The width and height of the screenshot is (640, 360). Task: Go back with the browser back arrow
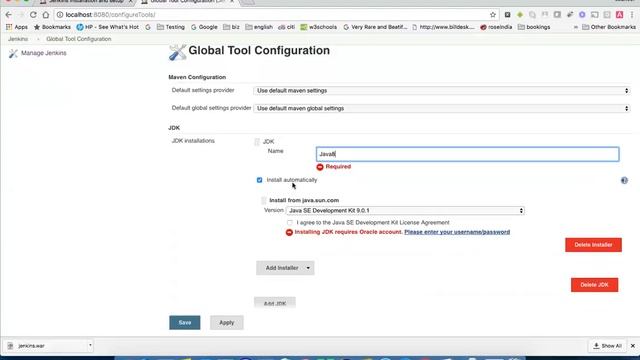click(9, 15)
